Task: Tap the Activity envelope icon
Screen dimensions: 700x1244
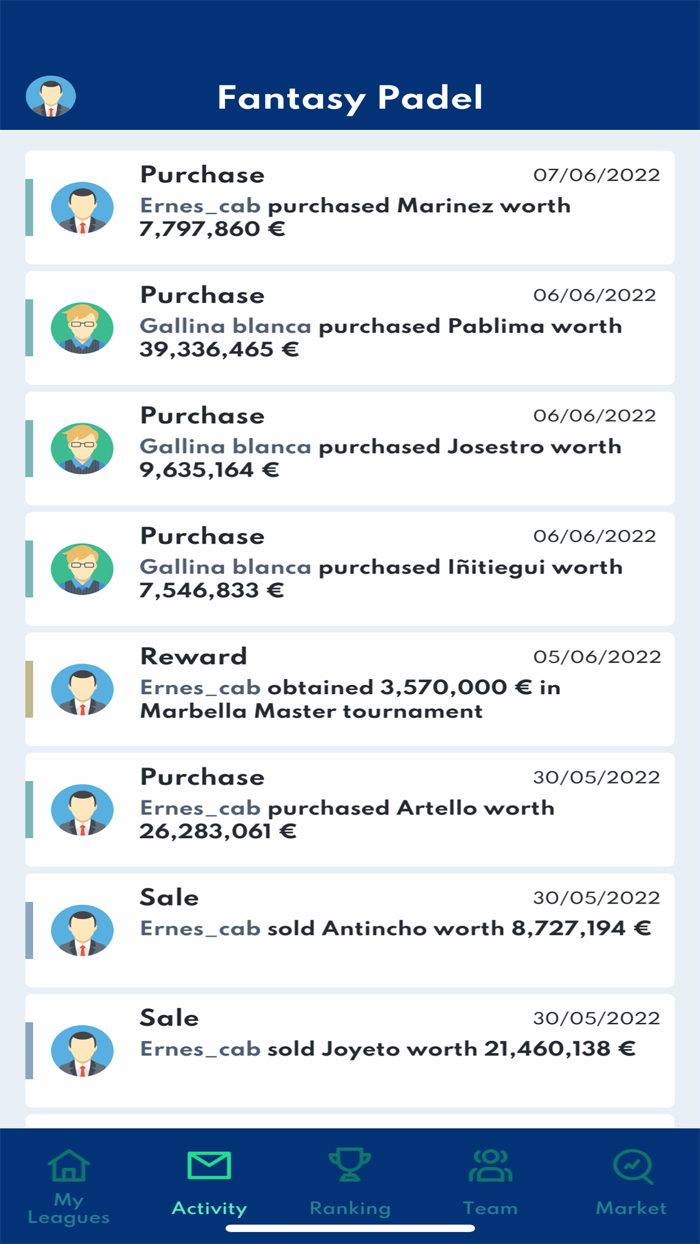Action: 209,1166
